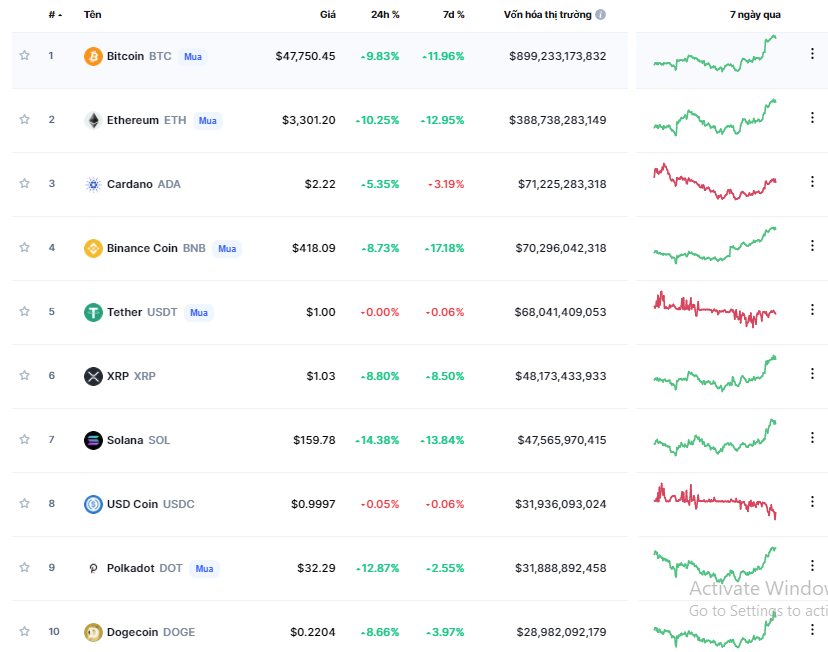Click Mua button beside Polkadot DOT
The image size is (828, 652).
coord(204,569)
